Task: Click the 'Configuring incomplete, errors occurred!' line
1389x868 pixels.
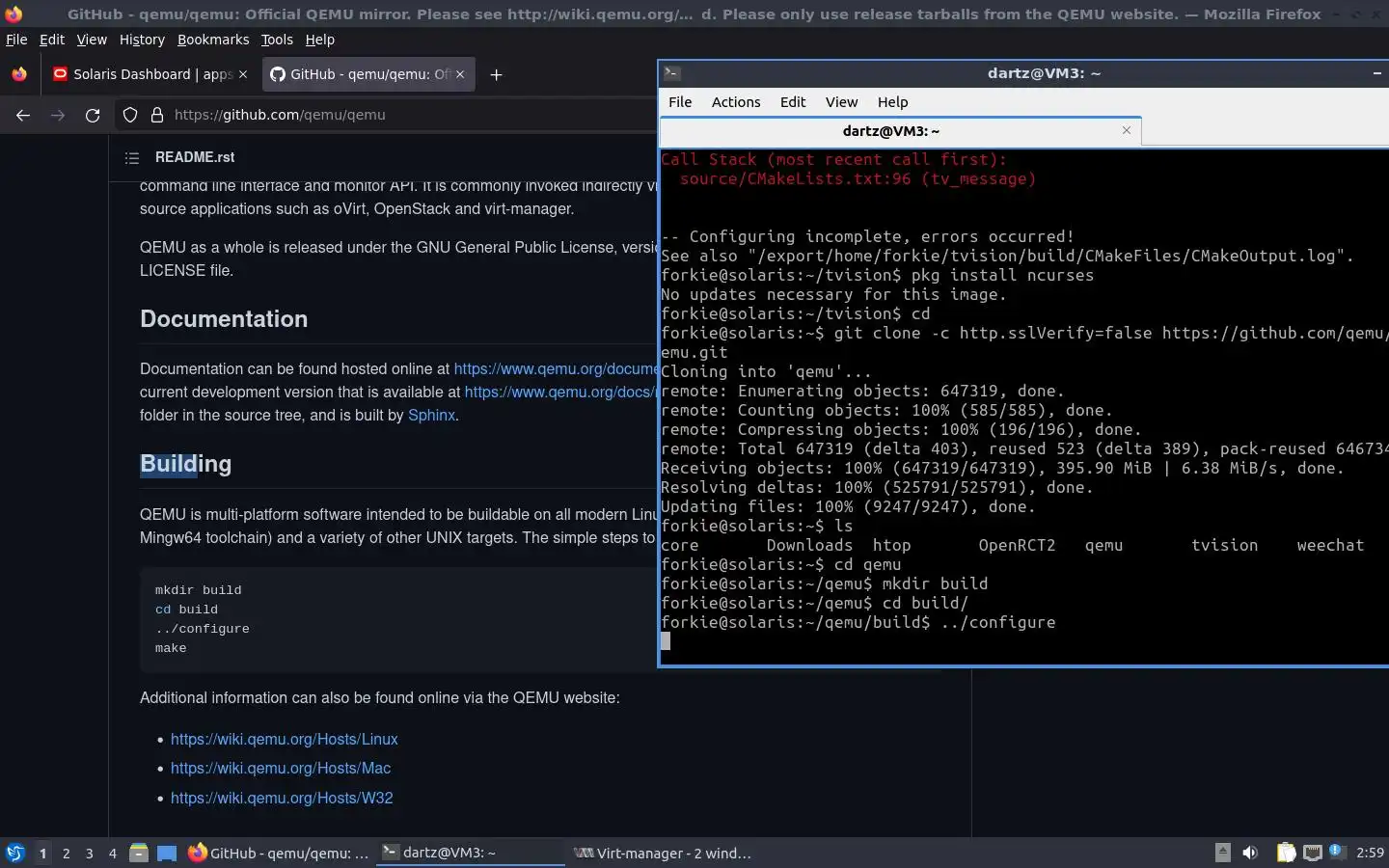Action: [x=867, y=236]
